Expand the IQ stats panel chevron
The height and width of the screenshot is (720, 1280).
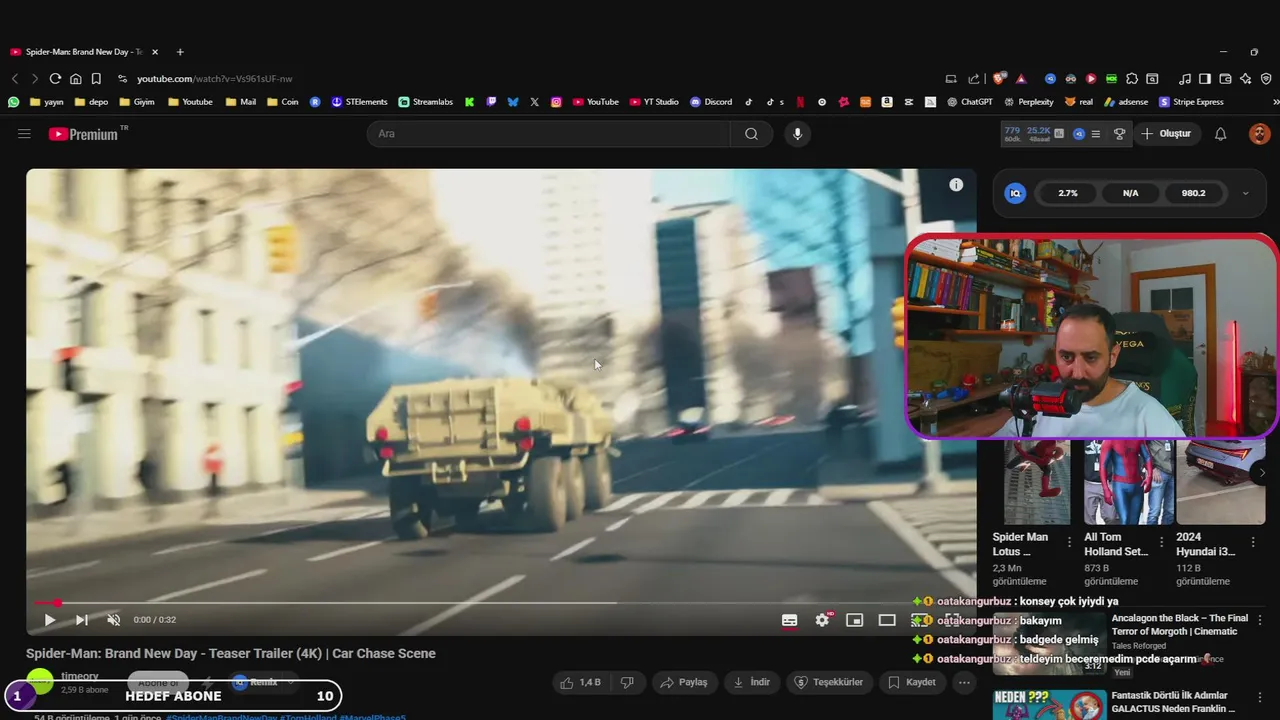coord(1245,193)
